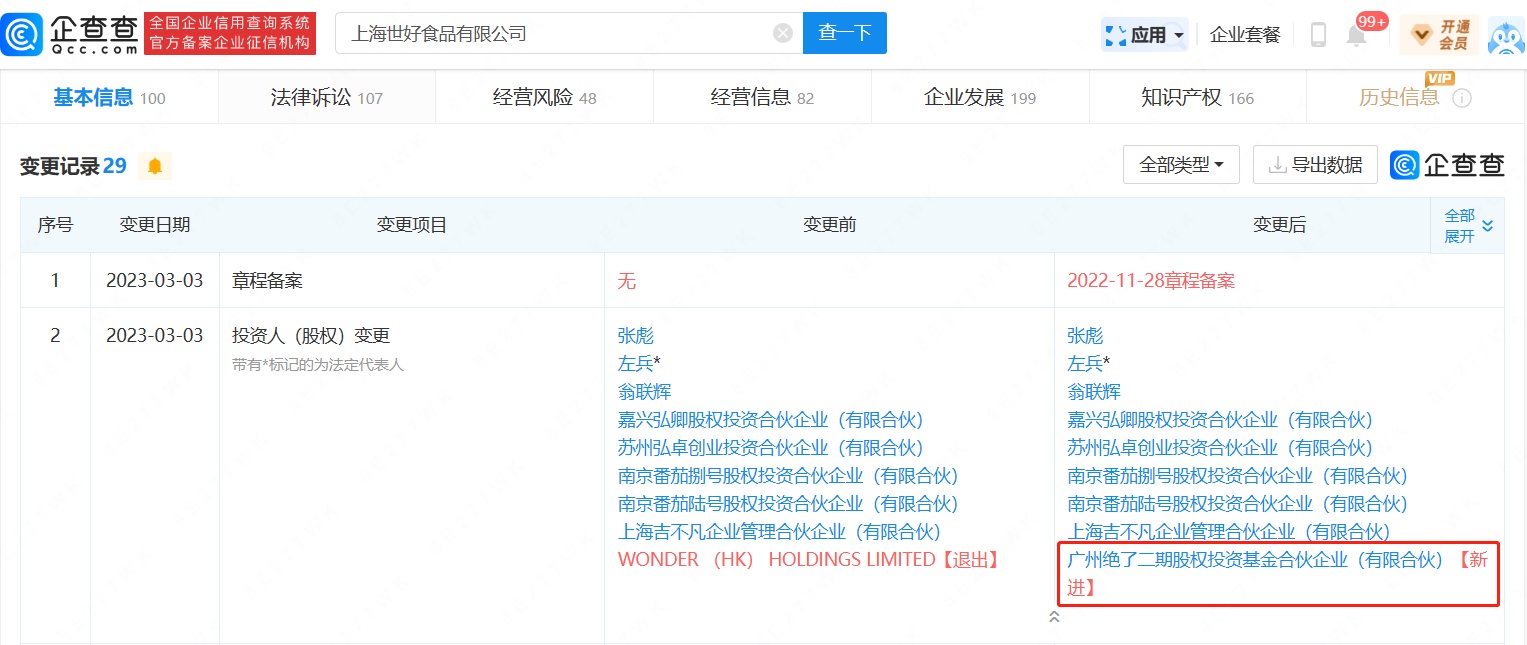The image size is (1527, 645).
Task: Click 企查查 watermark logo near export
Action: 1447,165
